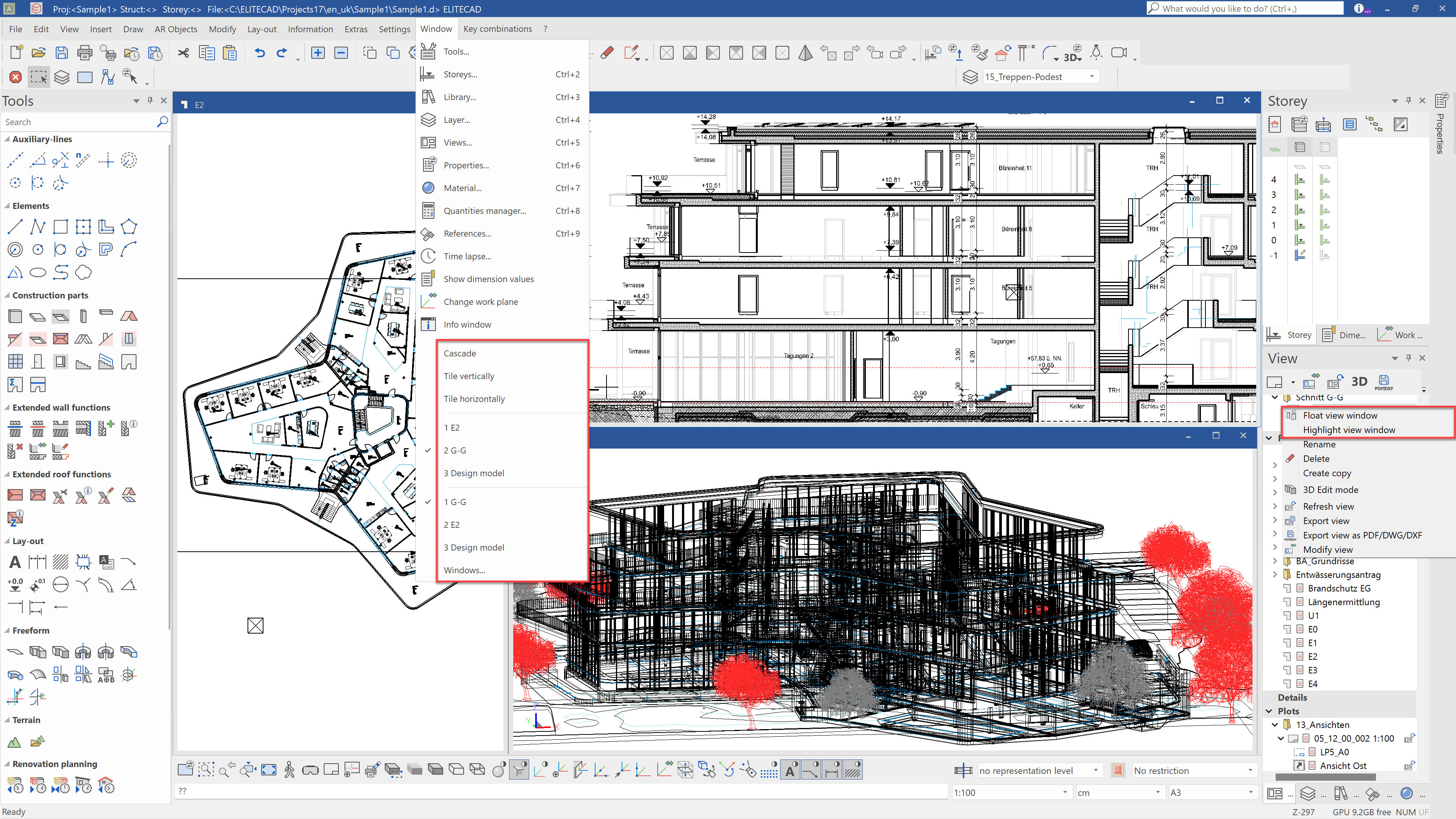Click the orange restriction color swatch
Screen dimensions: 1456x819
click(1117, 770)
